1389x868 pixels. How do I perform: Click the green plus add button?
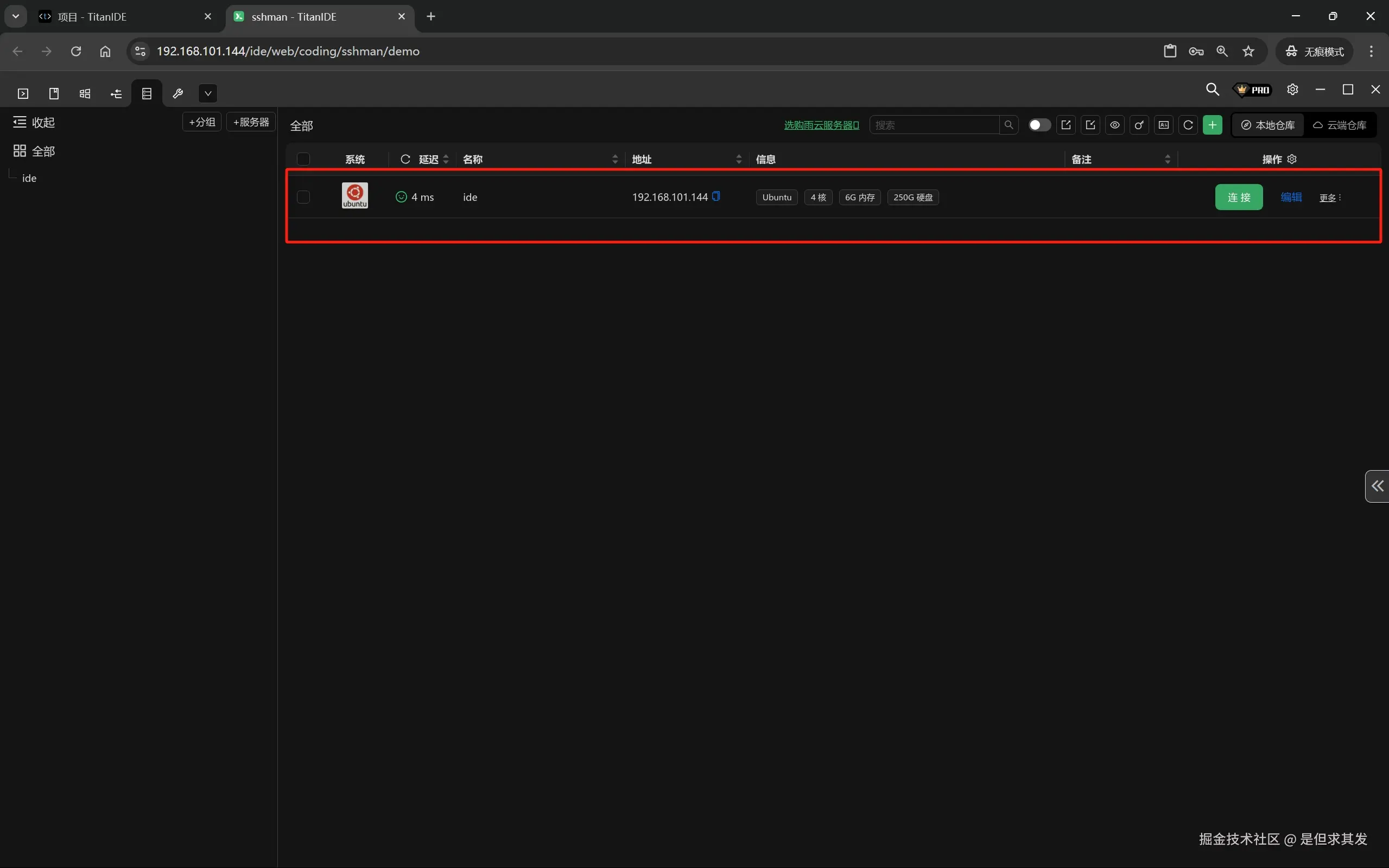pos(1212,125)
